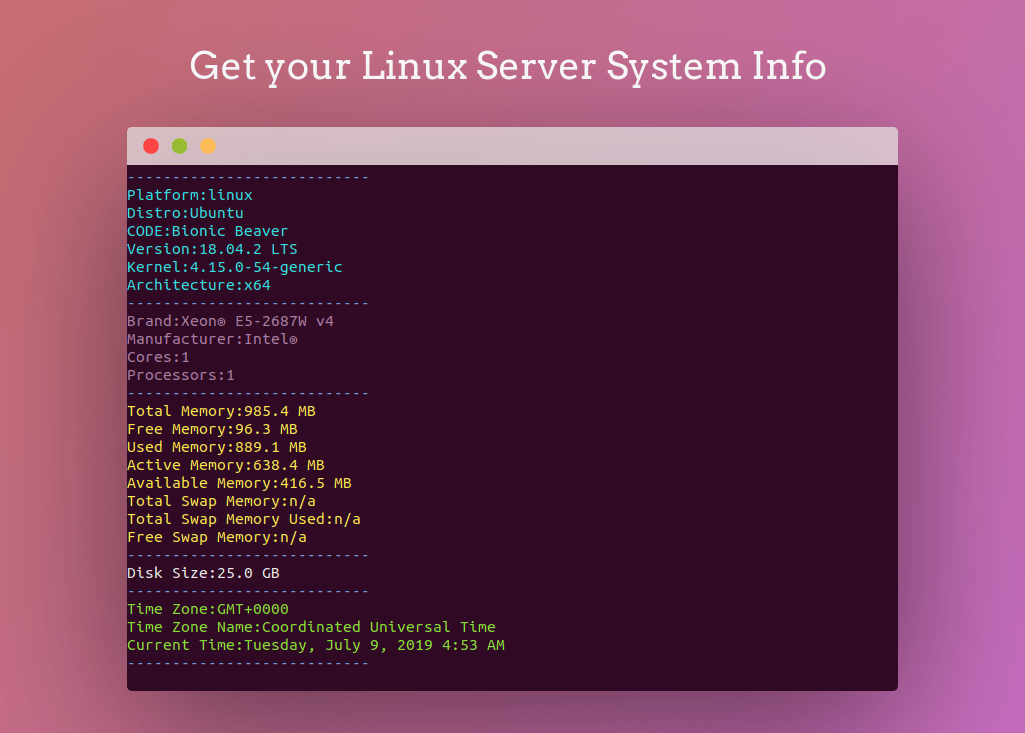
Task: Select the Time Zone:GMT+0000 entry
Action: pos(208,608)
